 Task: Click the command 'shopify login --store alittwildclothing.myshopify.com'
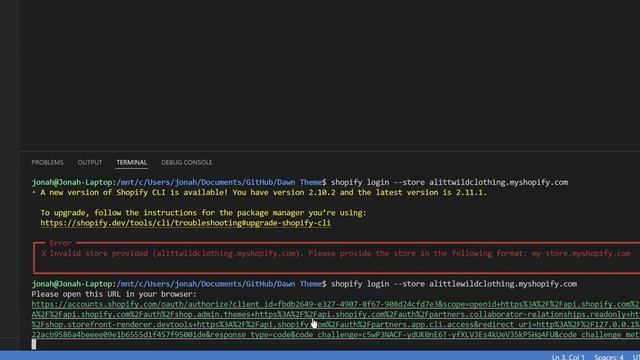[449, 182]
